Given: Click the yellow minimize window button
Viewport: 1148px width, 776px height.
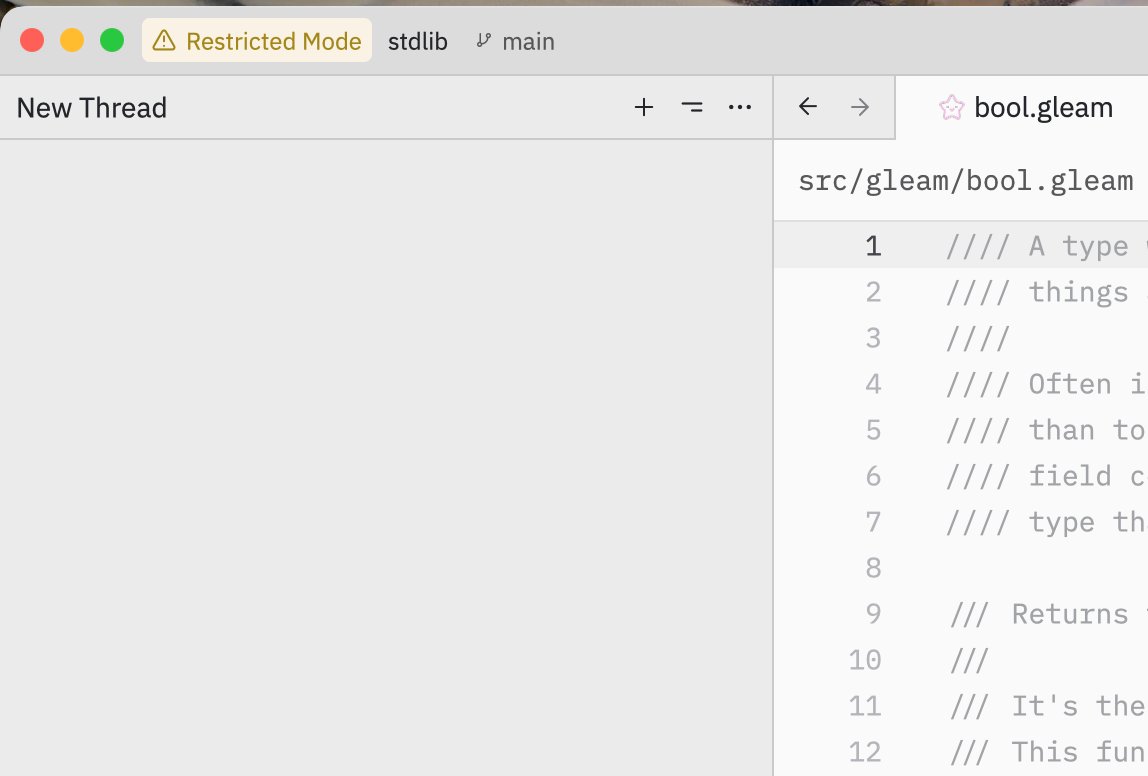Looking at the screenshot, I should click(x=72, y=40).
